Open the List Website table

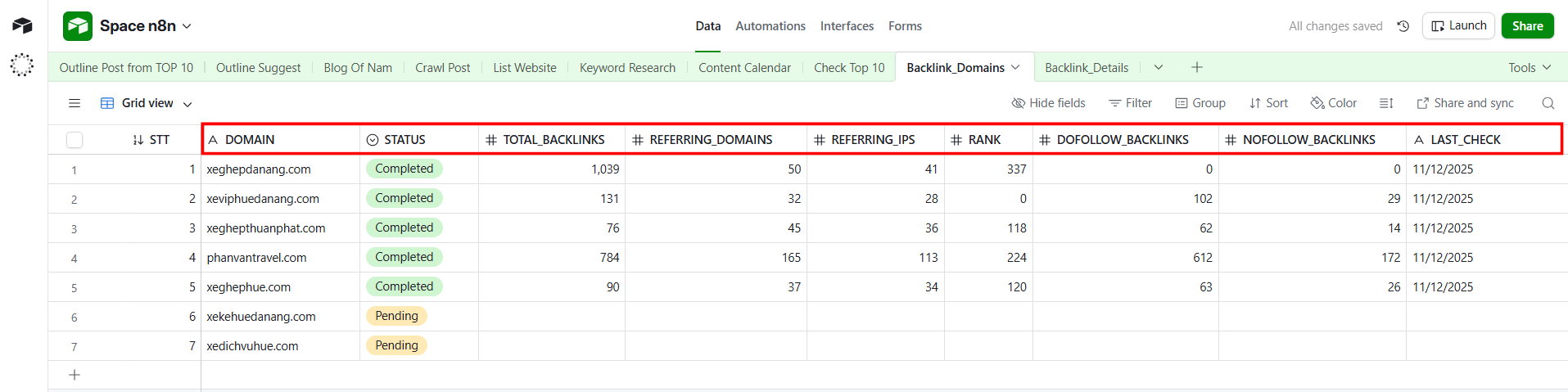[525, 68]
